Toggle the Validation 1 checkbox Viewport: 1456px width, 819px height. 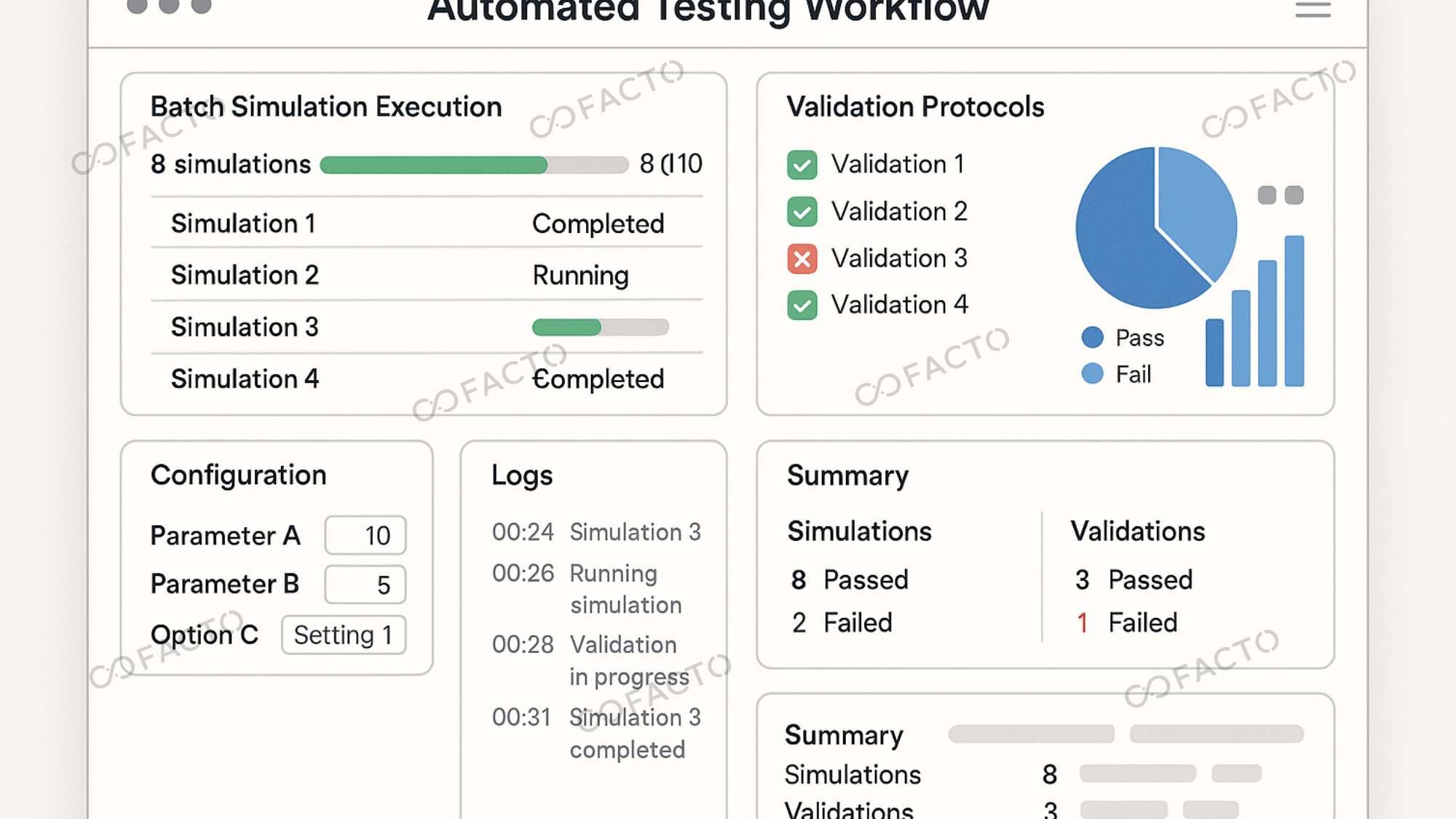pos(802,165)
